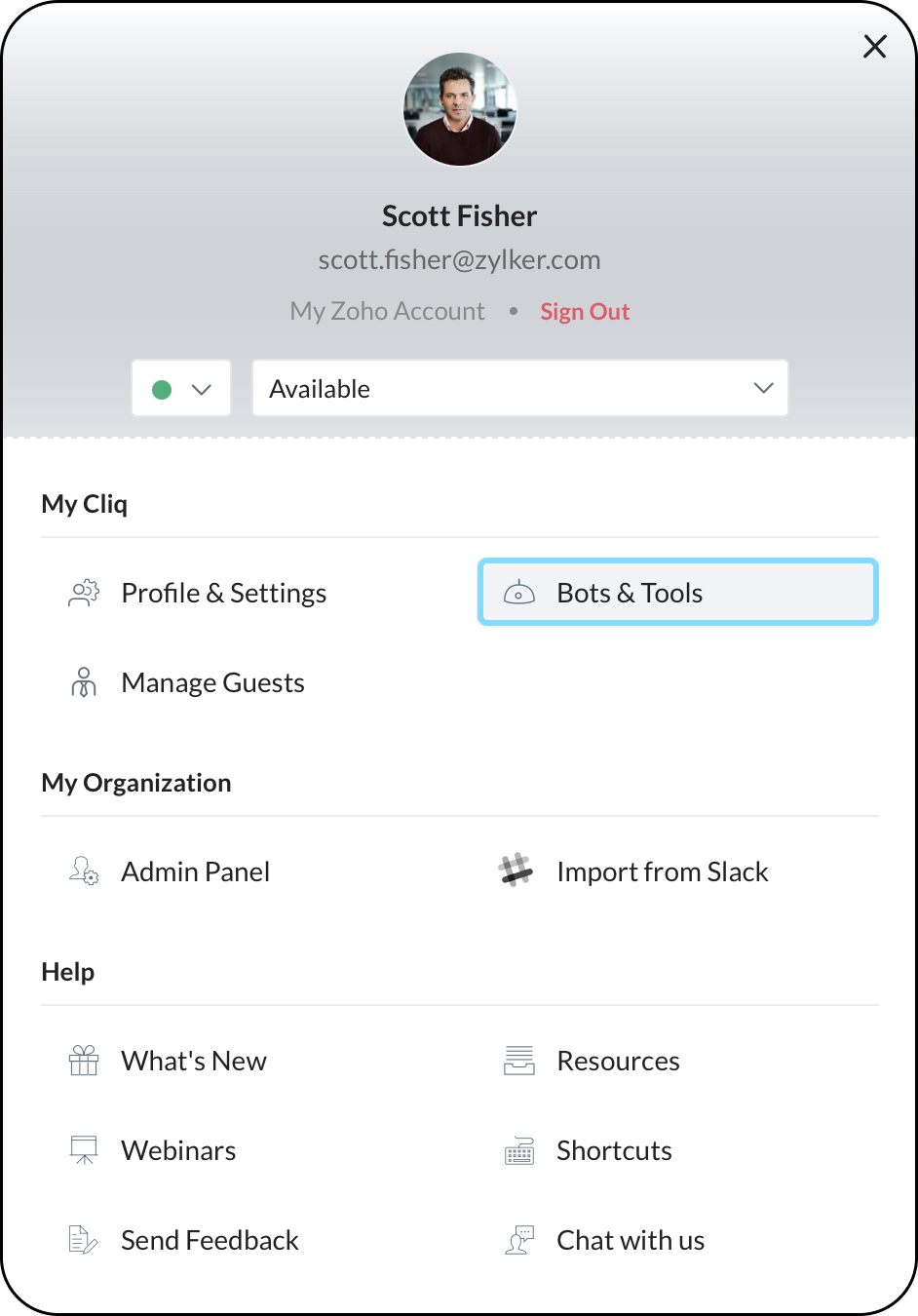Click the Resources tray icon
This screenshot has height=1316, width=918.
pyautogui.click(x=518, y=1061)
